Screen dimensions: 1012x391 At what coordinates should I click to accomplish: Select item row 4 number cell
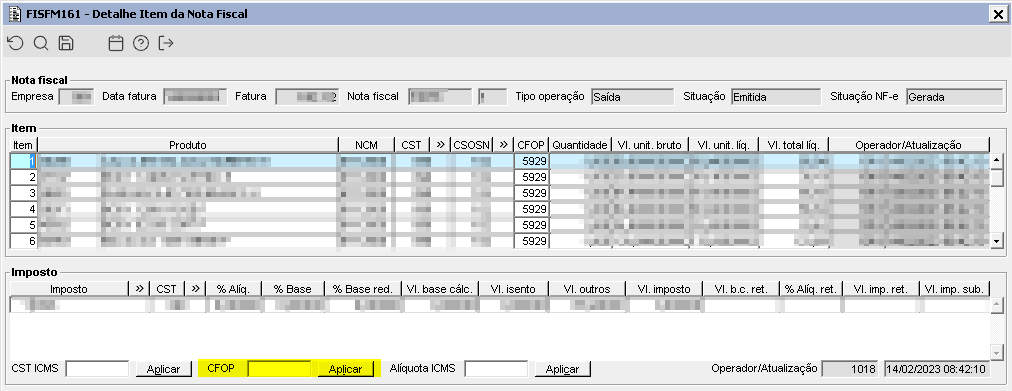click(24, 209)
